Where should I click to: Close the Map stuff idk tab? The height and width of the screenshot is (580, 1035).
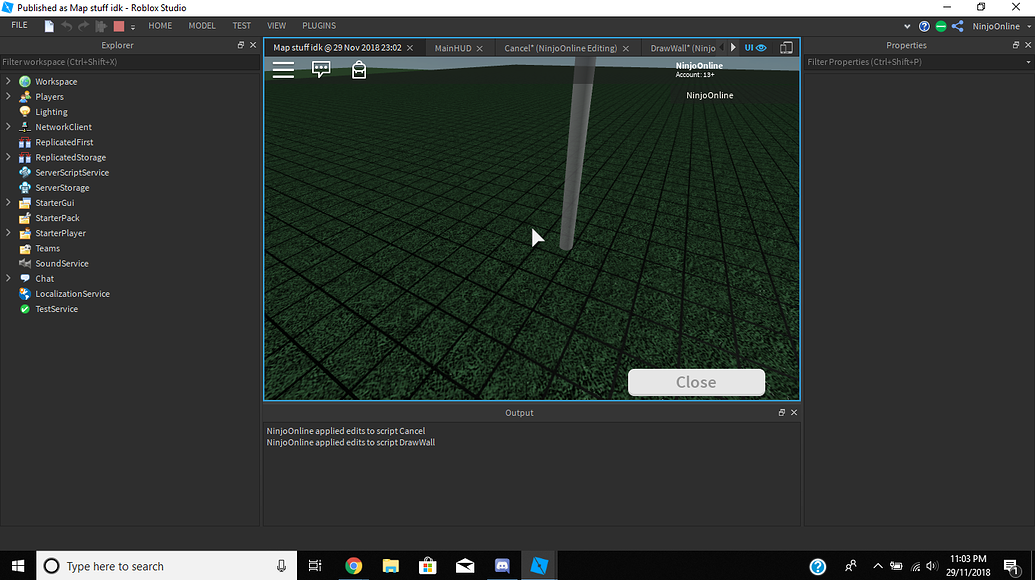click(x=410, y=48)
